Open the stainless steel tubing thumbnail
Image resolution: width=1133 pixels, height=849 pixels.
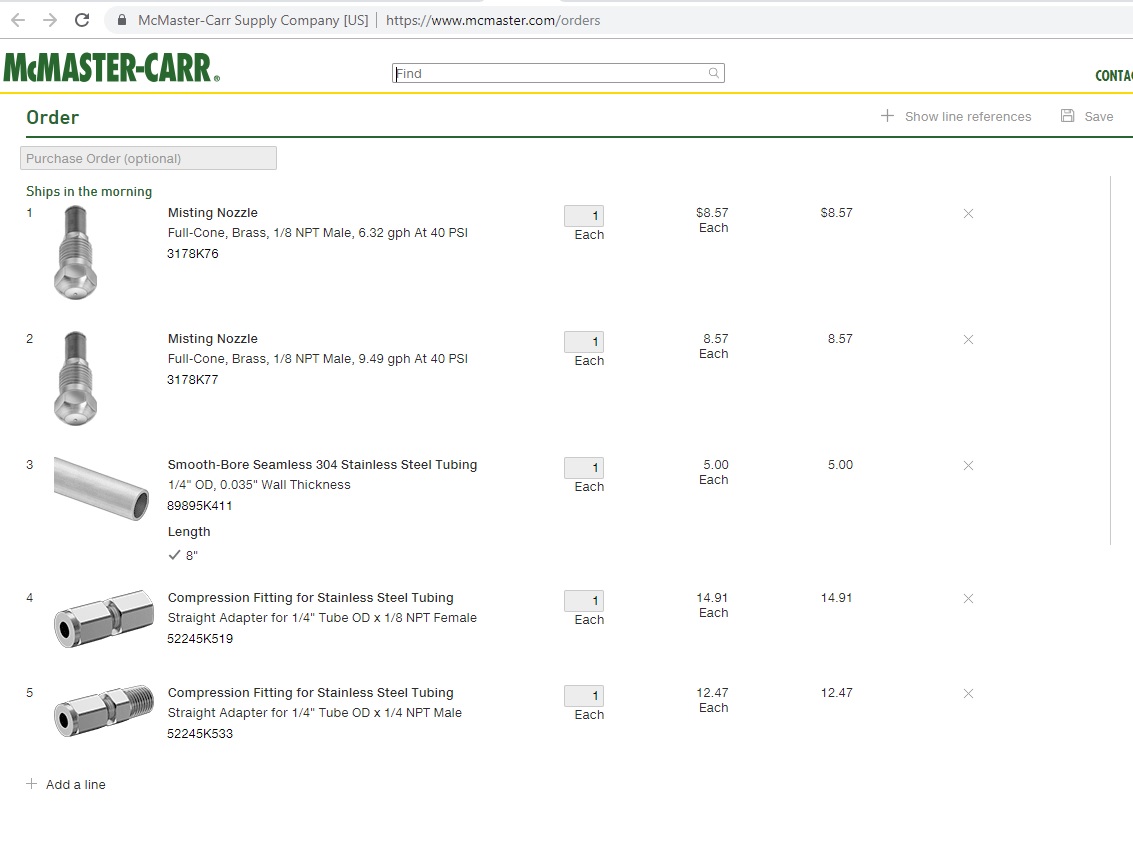(x=102, y=488)
